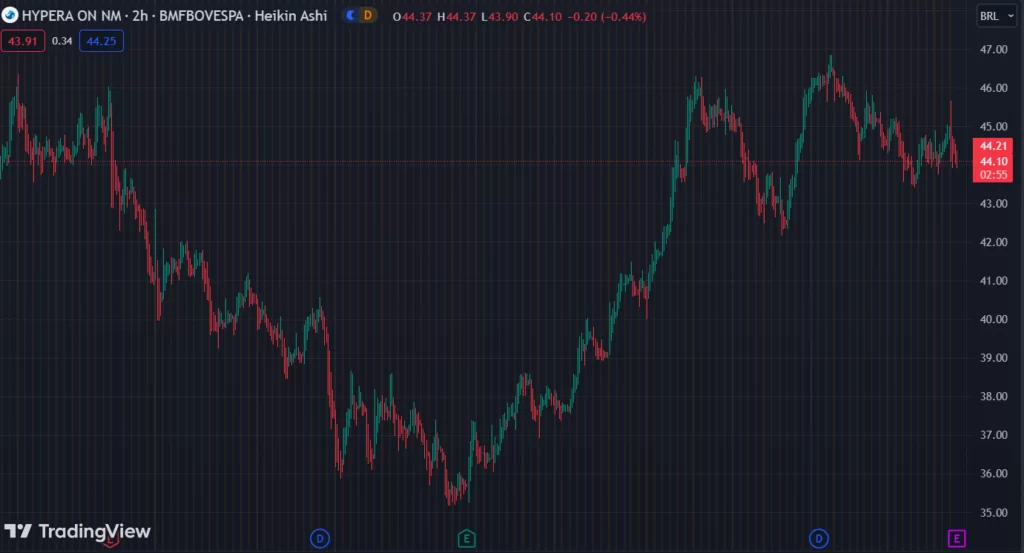Click the 36.00 price scale label
This screenshot has width=1024, height=553.
[993, 473]
